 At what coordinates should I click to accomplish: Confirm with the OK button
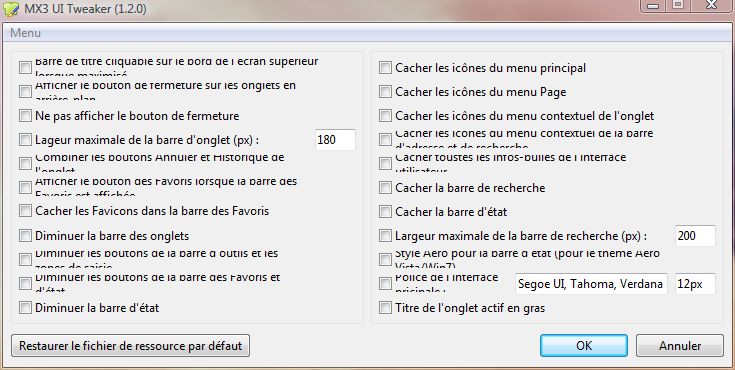584,346
